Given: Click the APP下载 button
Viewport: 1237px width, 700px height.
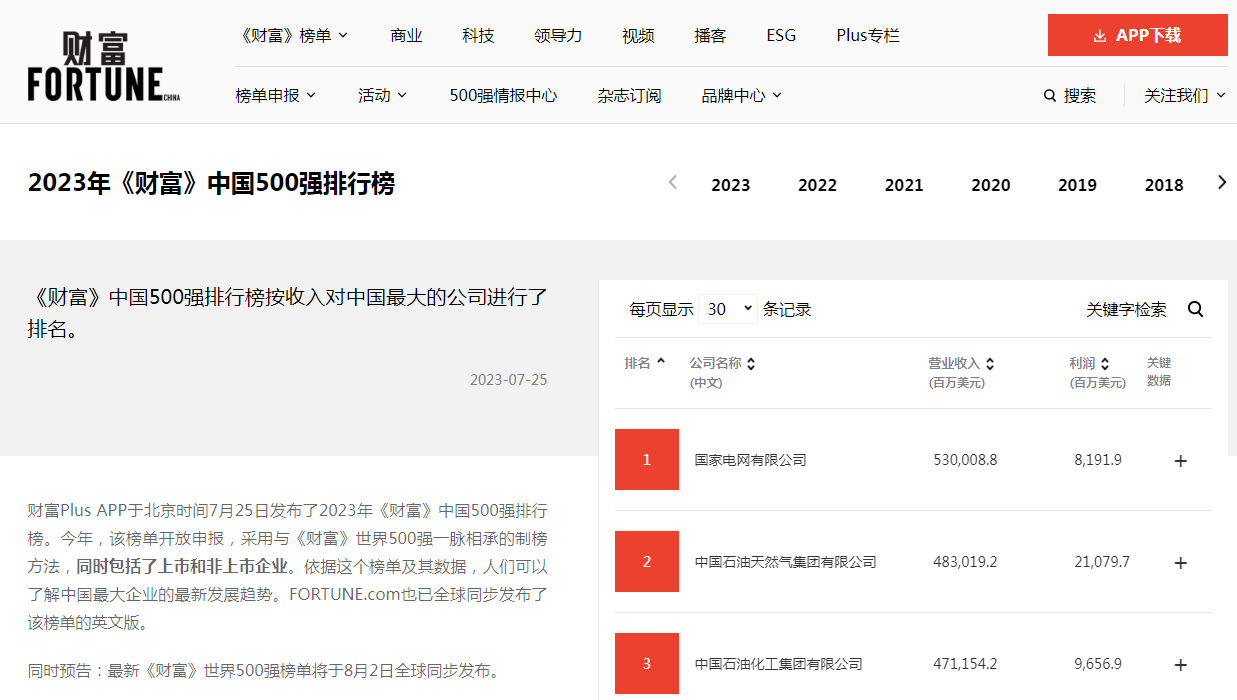Looking at the screenshot, I should pyautogui.click(x=1137, y=35).
